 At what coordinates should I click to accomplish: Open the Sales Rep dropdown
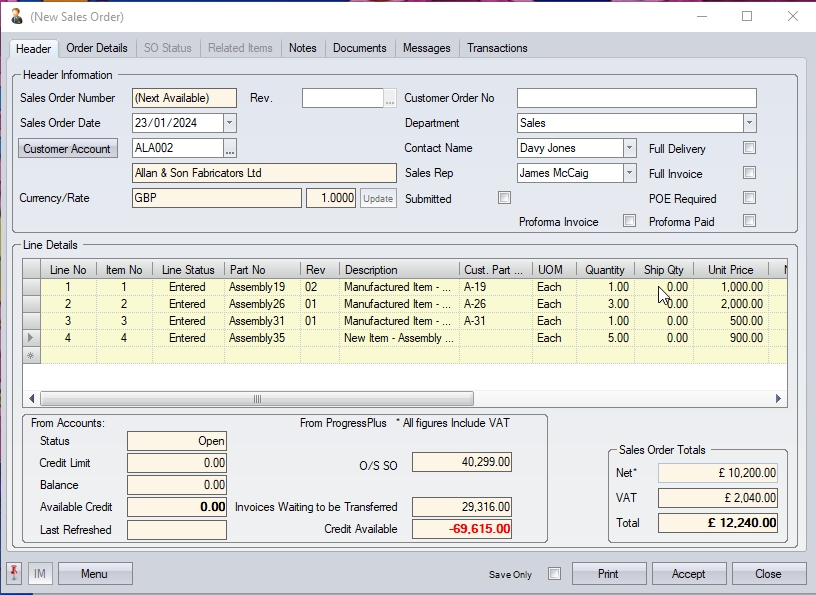[629, 173]
